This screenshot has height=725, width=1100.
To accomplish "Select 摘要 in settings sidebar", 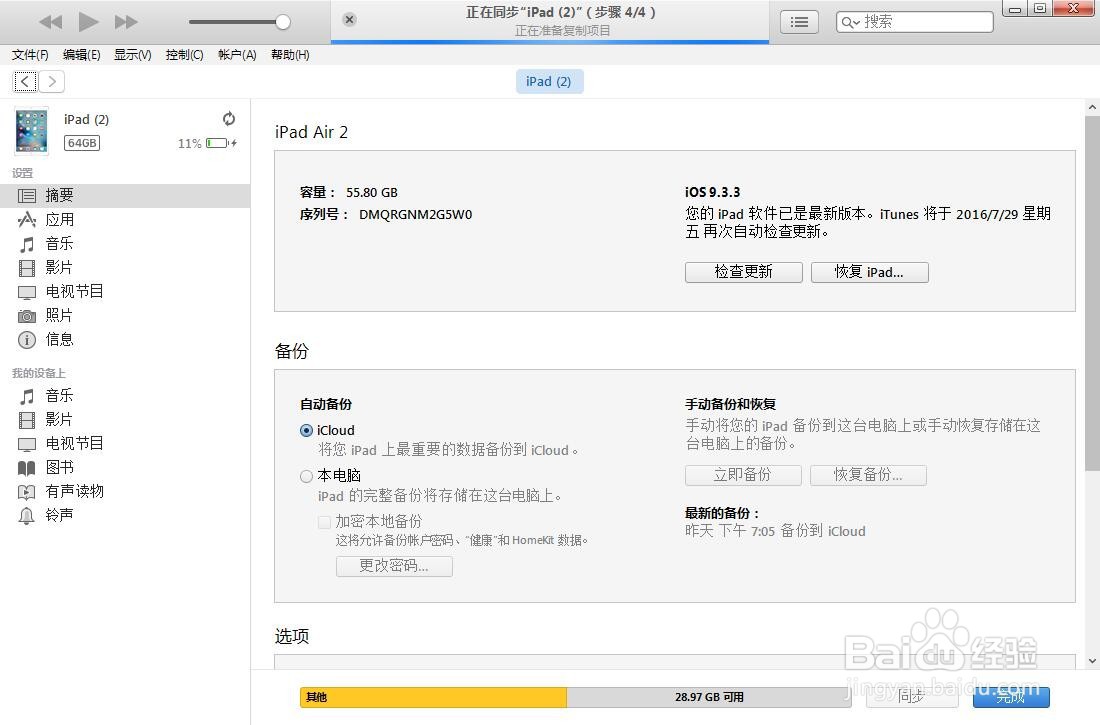I will 125,196.
